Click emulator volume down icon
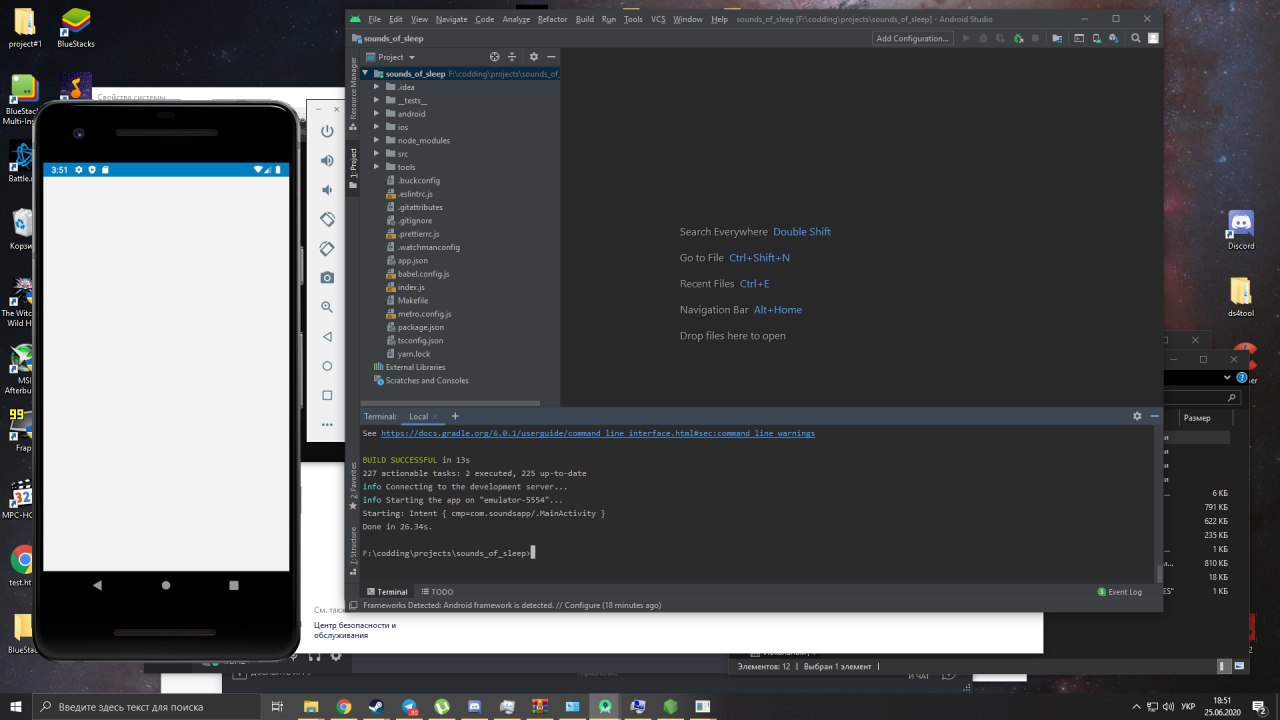This screenshot has width=1280, height=720. coord(327,190)
